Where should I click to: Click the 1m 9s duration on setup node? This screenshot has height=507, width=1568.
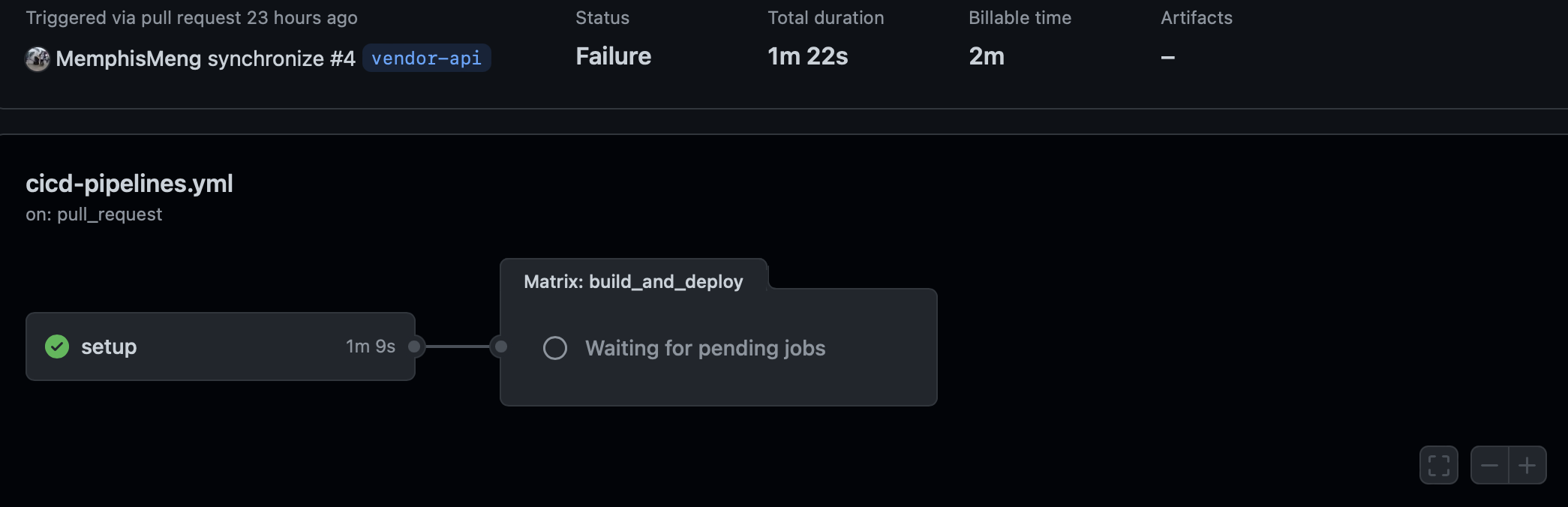[x=371, y=346]
